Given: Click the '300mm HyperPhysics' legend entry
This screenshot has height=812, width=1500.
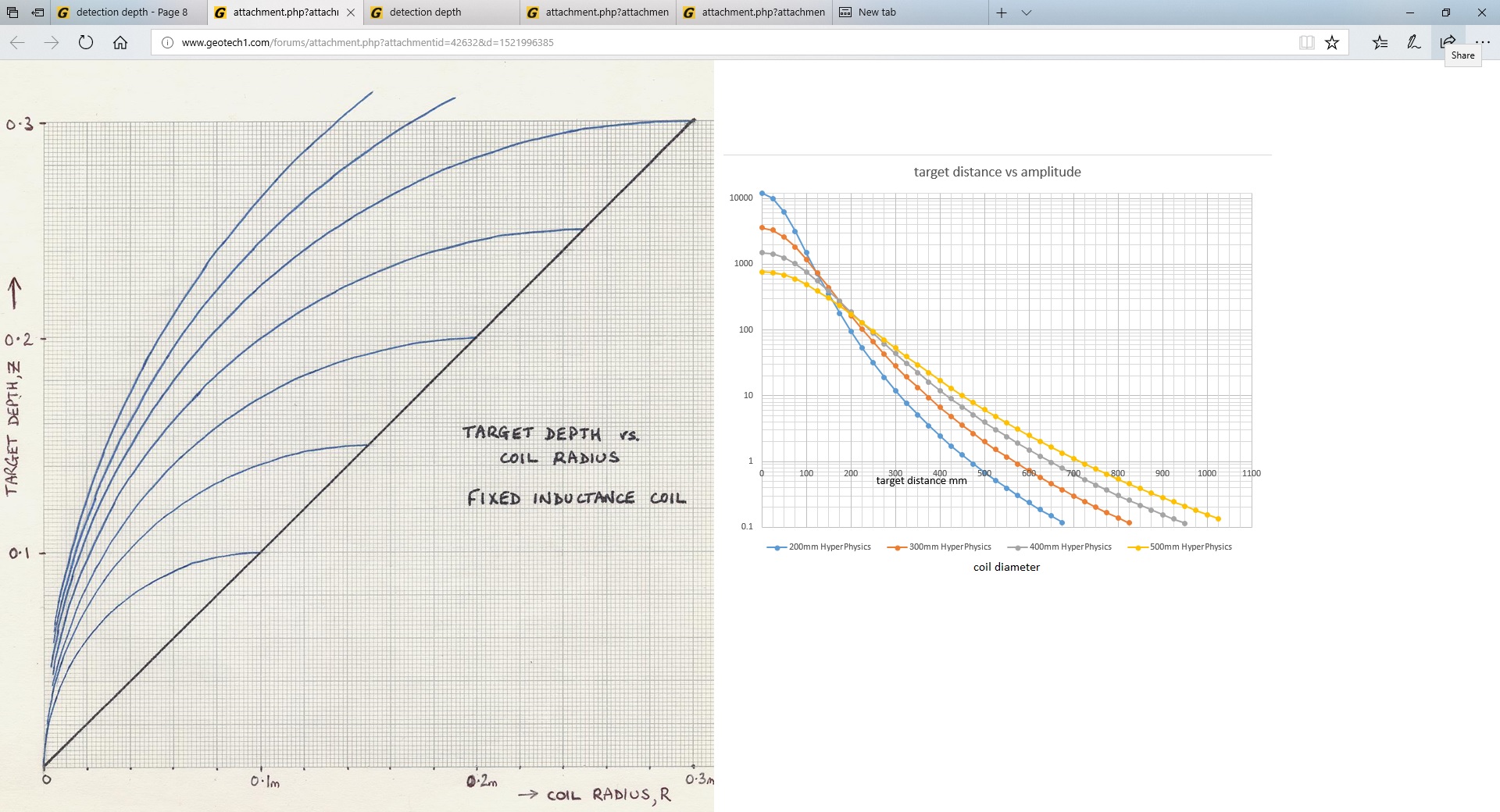Looking at the screenshot, I should [x=939, y=547].
